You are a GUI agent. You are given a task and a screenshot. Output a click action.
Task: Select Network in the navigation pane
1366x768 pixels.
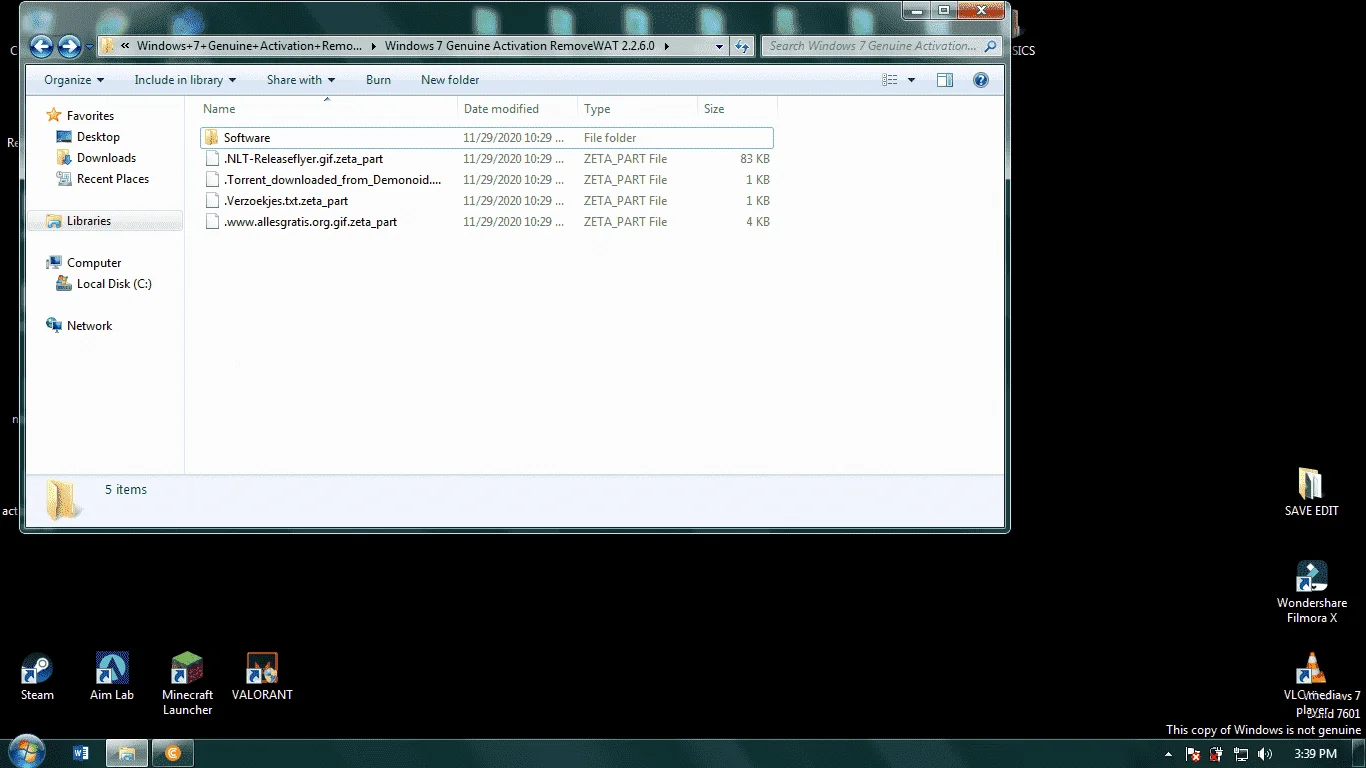tap(89, 326)
